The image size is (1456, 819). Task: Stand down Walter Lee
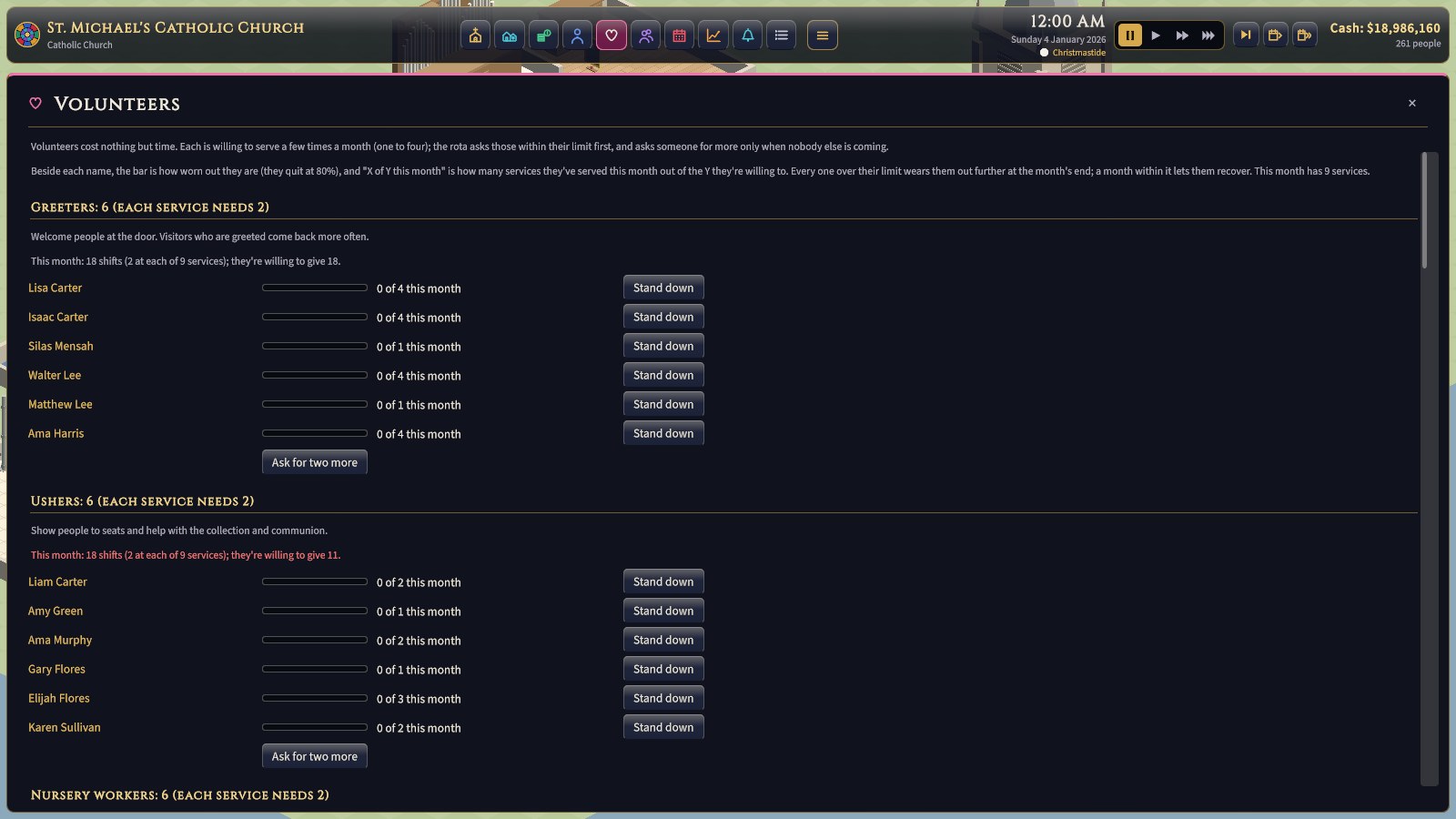663,375
